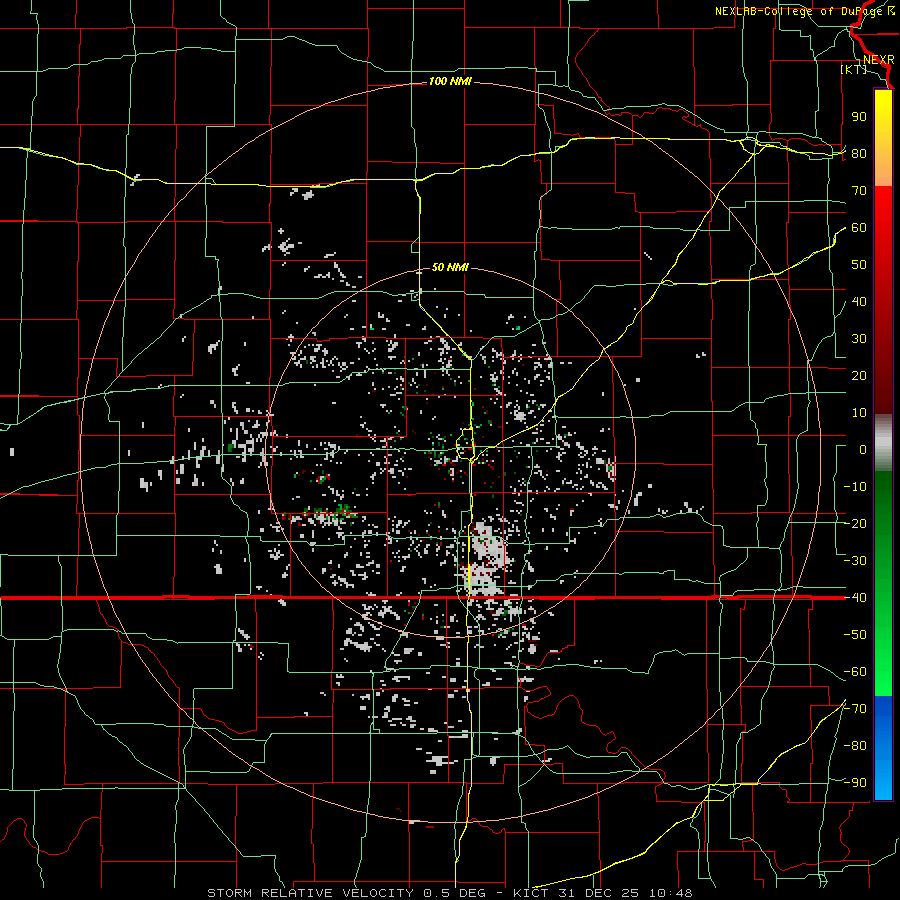The image size is (900, 900).
Task: Select the "70" label on the velocity scale
Action: click(859, 191)
